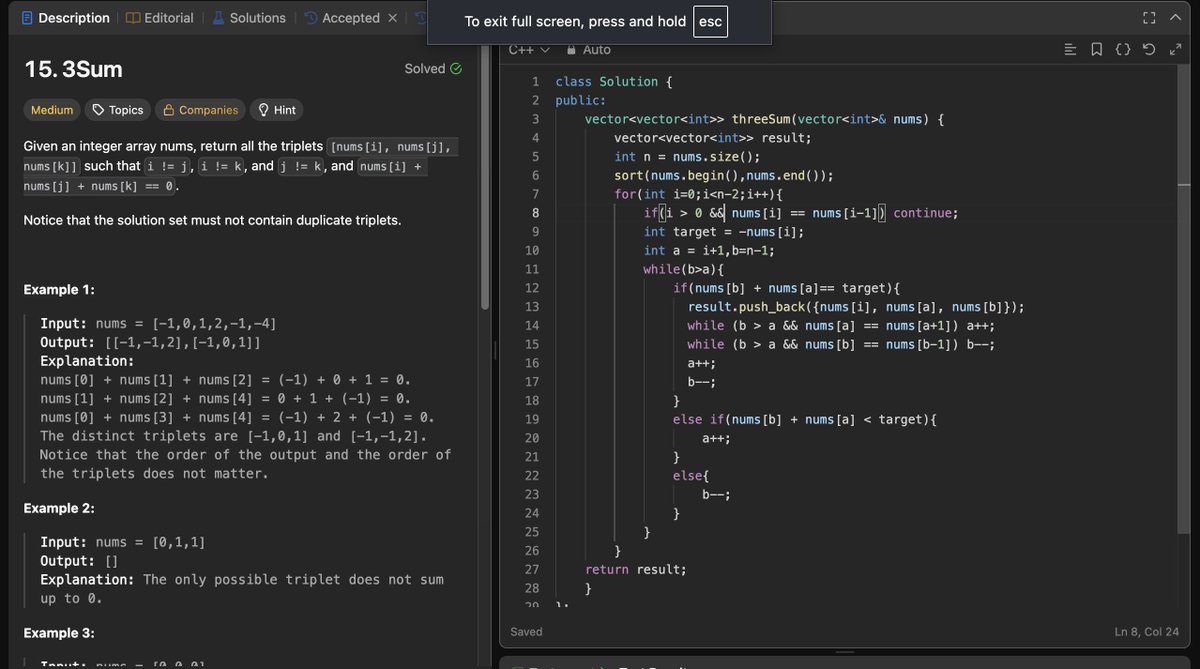Image resolution: width=1200 pixels, height=669 pixels.
Task: Click the Solutions flask icon
Action: (218, 18)
